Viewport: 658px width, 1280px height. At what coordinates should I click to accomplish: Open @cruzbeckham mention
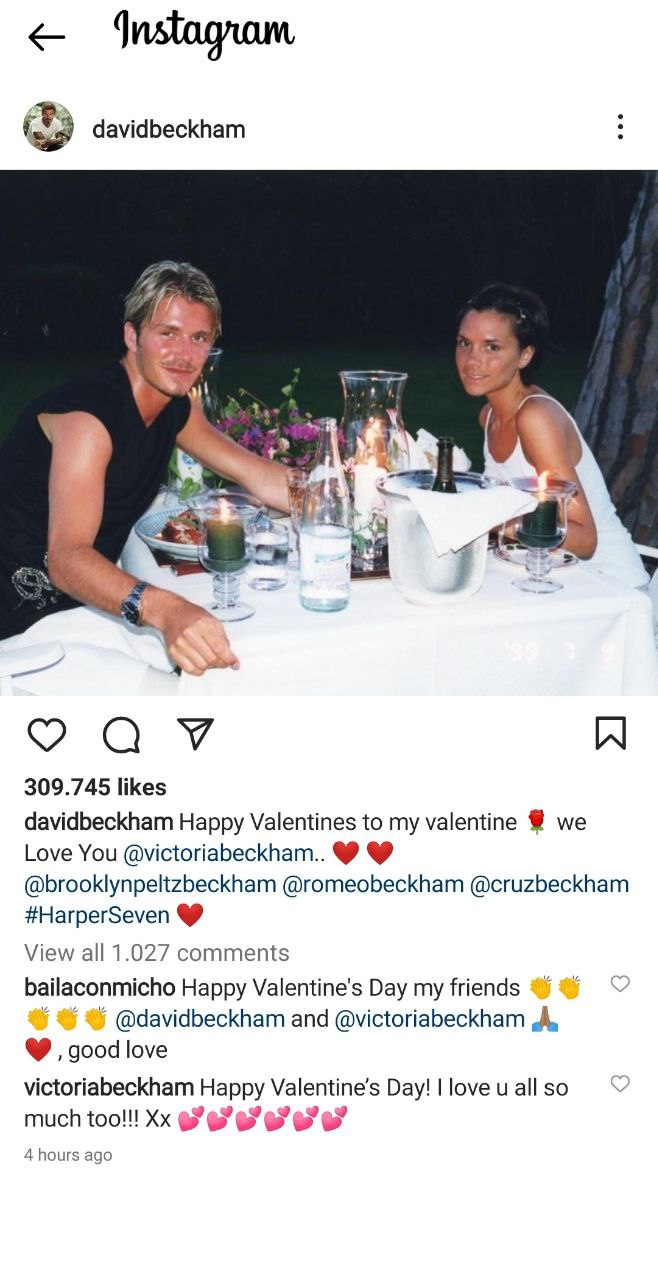550,885
